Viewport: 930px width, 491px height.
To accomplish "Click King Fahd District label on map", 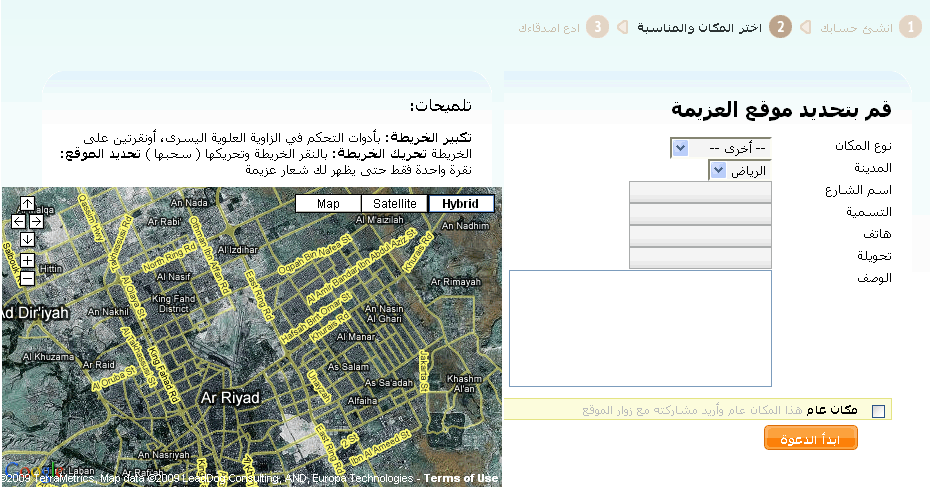I will point(173,304).
